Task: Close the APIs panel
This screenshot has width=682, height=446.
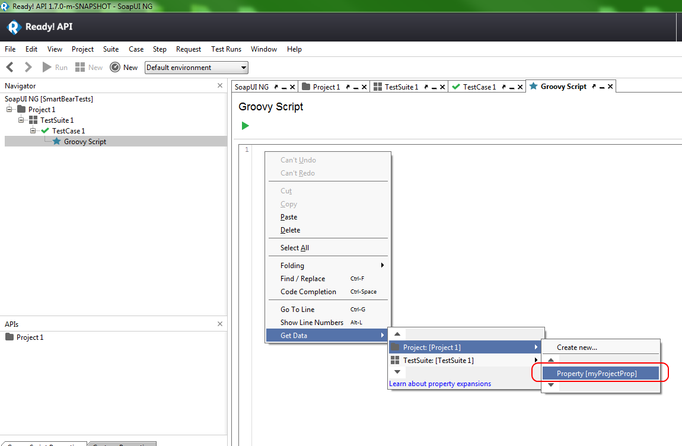Action: (220, 324)
